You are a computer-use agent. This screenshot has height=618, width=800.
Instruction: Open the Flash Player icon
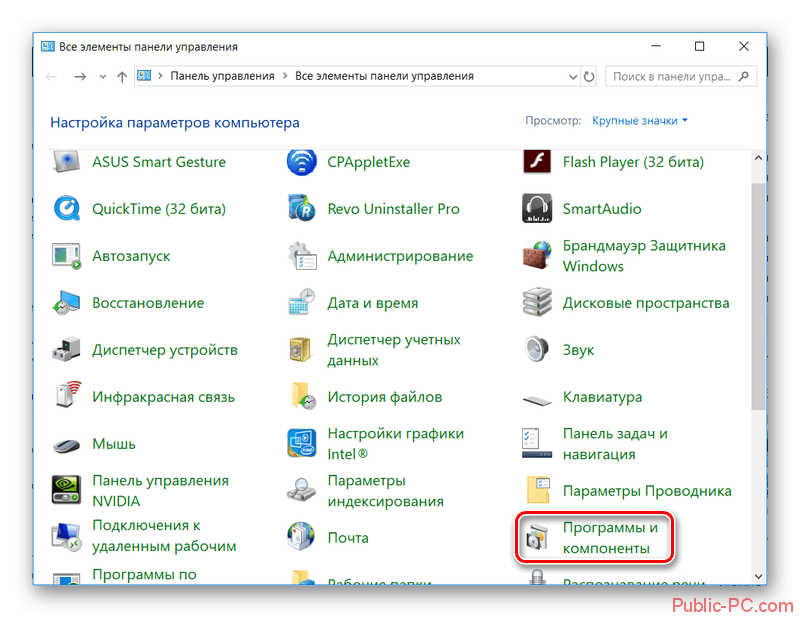click(x=537, y=162)
